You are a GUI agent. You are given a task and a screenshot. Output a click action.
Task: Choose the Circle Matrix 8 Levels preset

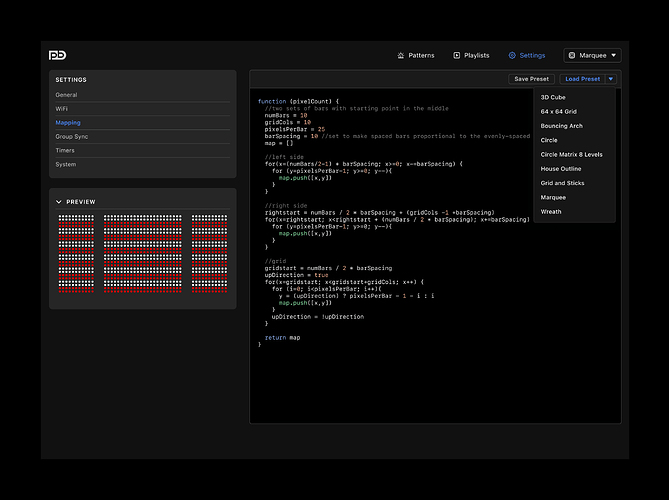[574, 154]
